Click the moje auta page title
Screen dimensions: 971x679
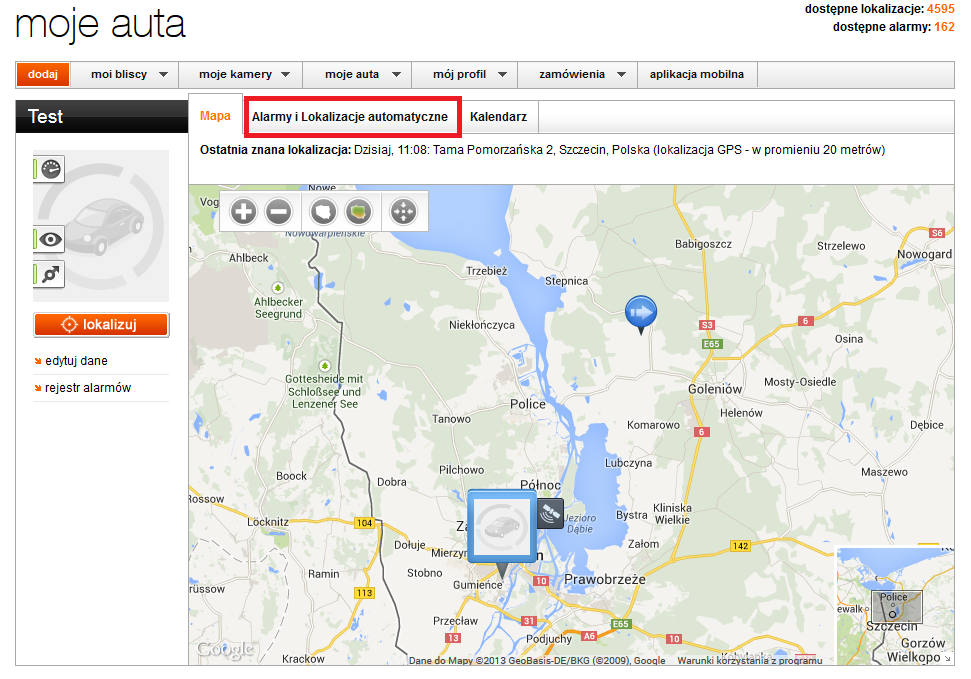click(100, 25)
